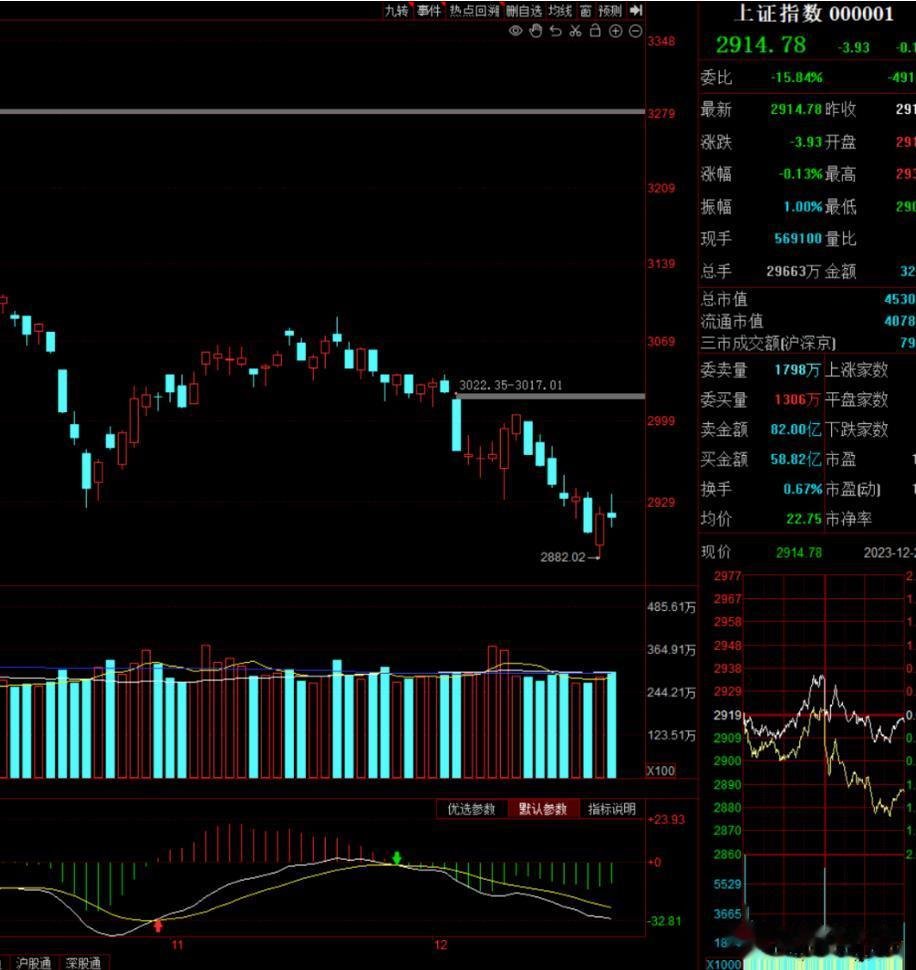Click the 现价 2914.78 label above mini chart
The image size is (916, 970).
click(761, 552)
